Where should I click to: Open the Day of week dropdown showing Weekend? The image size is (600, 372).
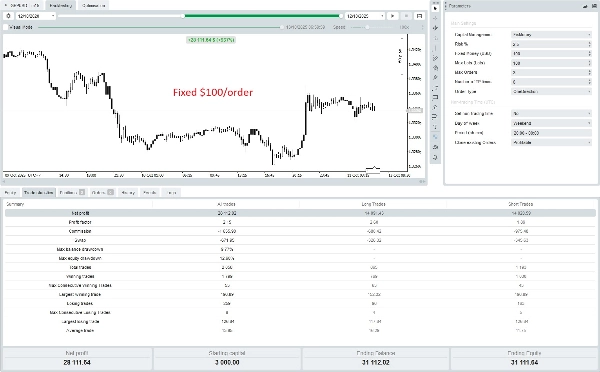click(x=551, y=123)
